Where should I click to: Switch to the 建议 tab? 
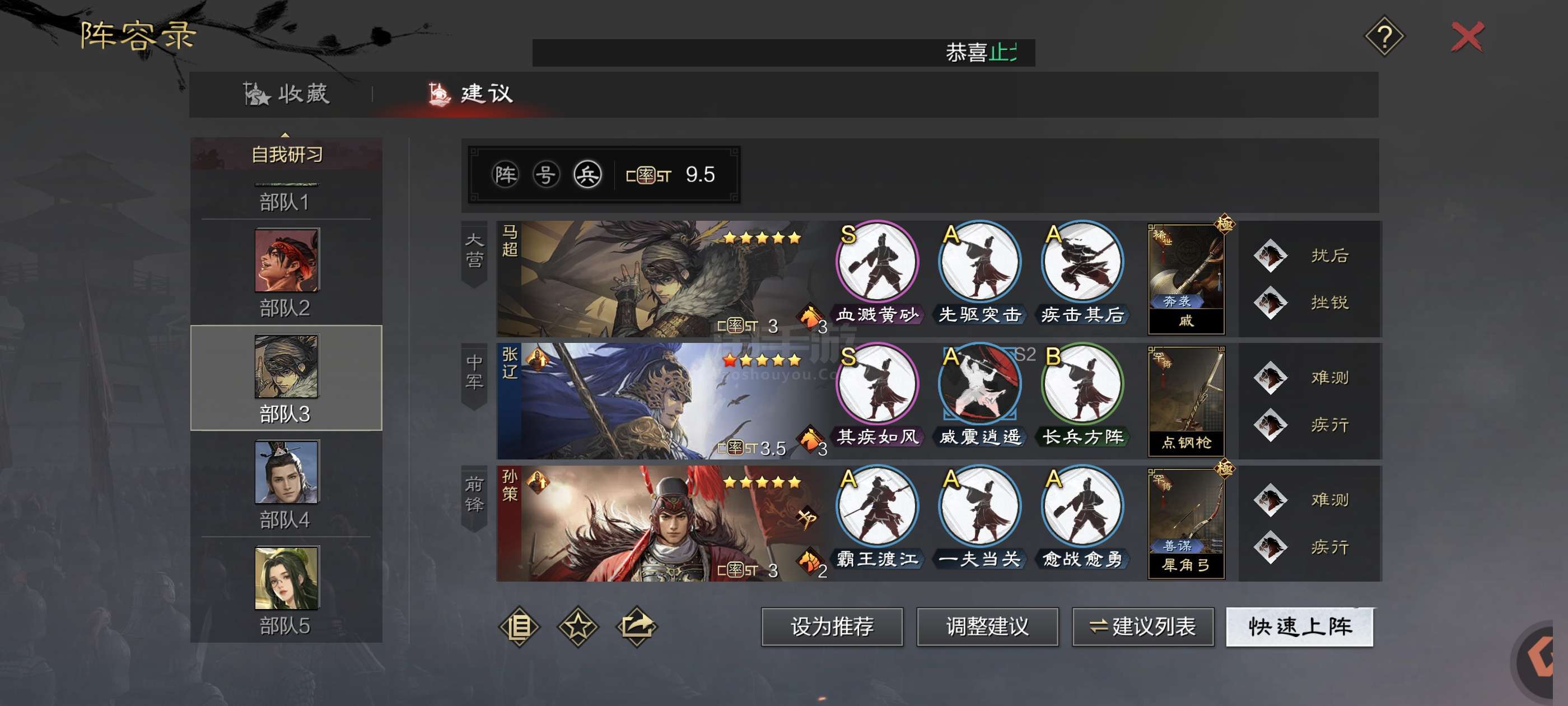click(470, 94)
